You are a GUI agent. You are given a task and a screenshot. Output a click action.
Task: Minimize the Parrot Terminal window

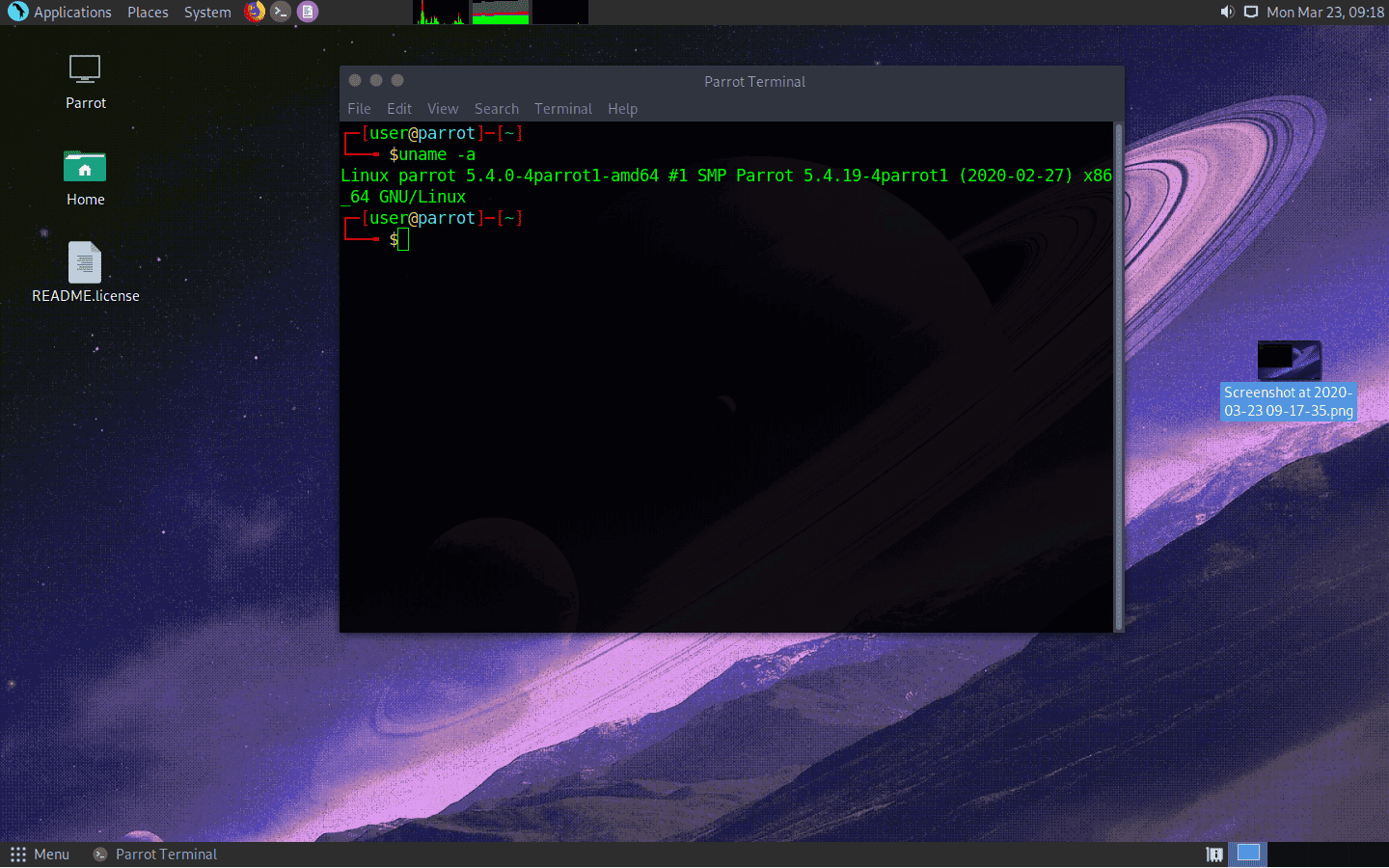(376, 81)
